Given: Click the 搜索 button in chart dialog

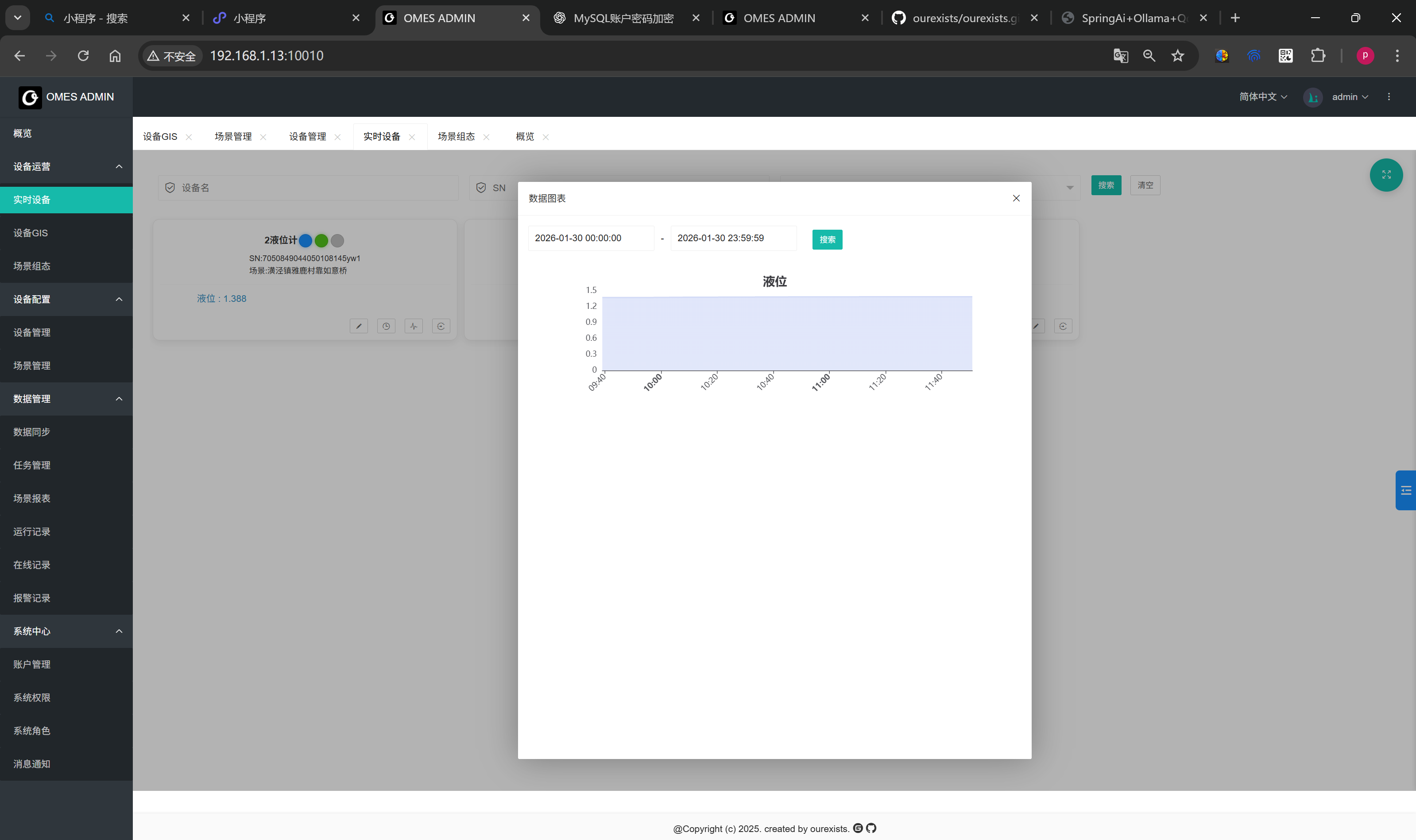Looking at the screenshot, I should point(827,239).
